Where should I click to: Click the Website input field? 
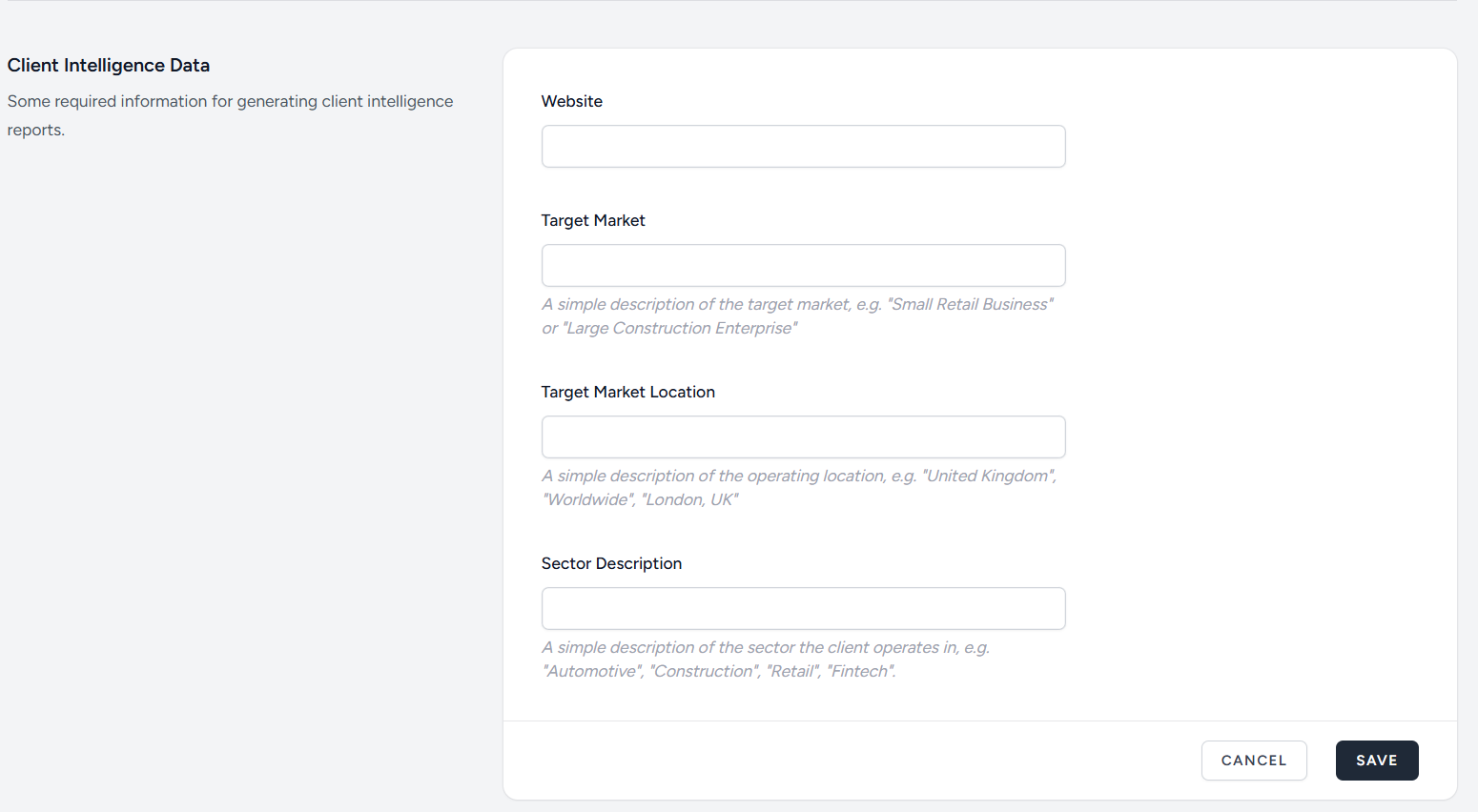pos(803,147)
